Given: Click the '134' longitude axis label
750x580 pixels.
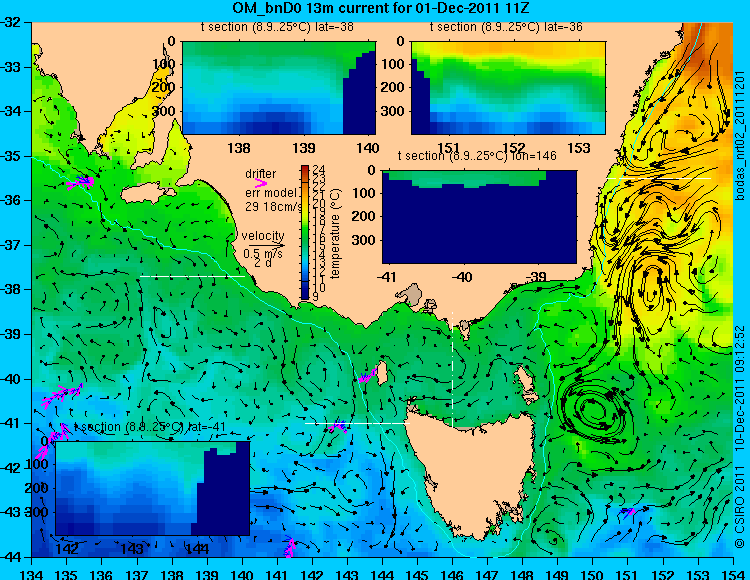Looking at the screenshot, I should (32, 574).
